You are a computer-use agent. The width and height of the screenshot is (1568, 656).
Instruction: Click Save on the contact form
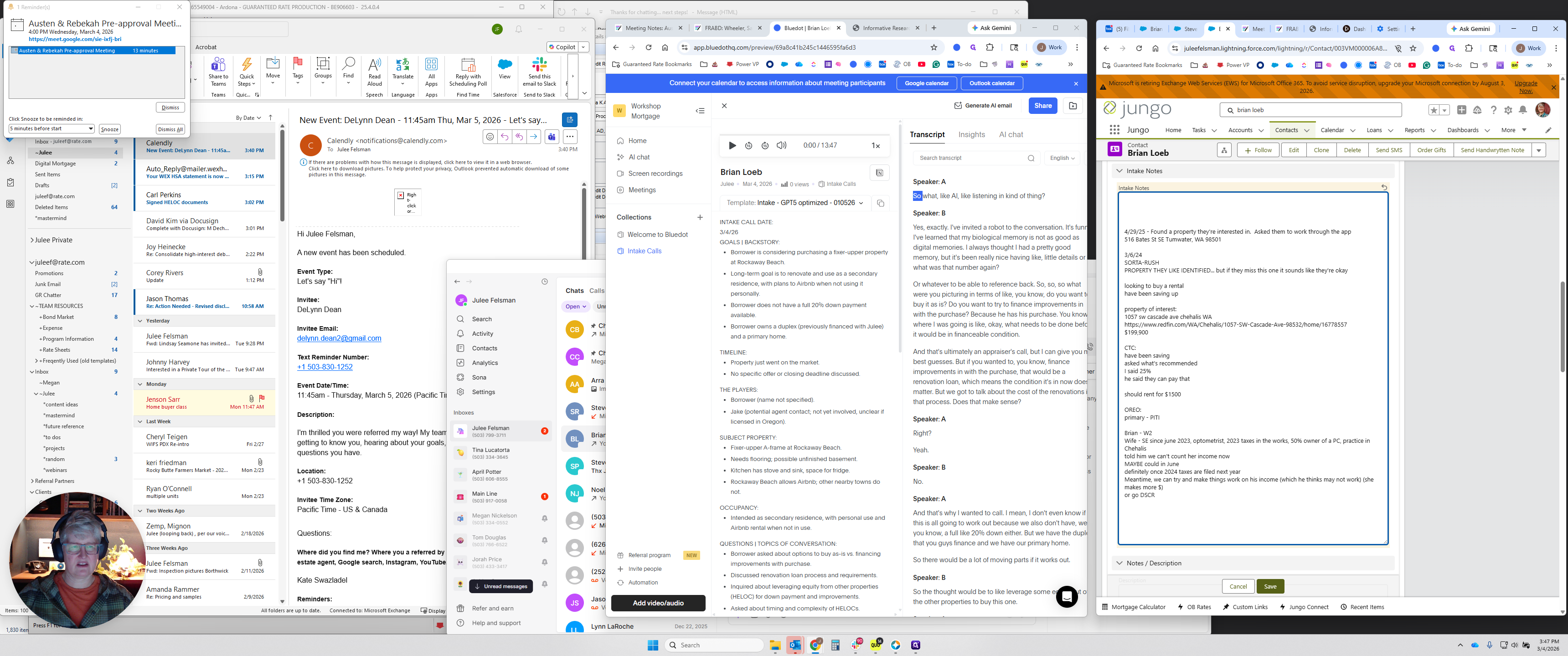point(1270,587)
